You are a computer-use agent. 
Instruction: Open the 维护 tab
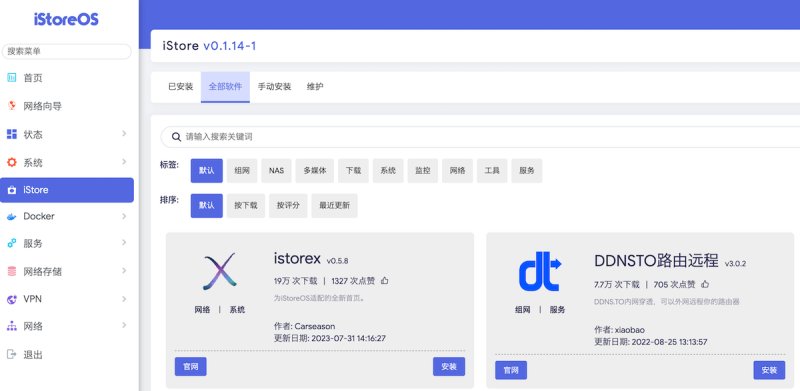pyautogui.click(x=315, y=87)
